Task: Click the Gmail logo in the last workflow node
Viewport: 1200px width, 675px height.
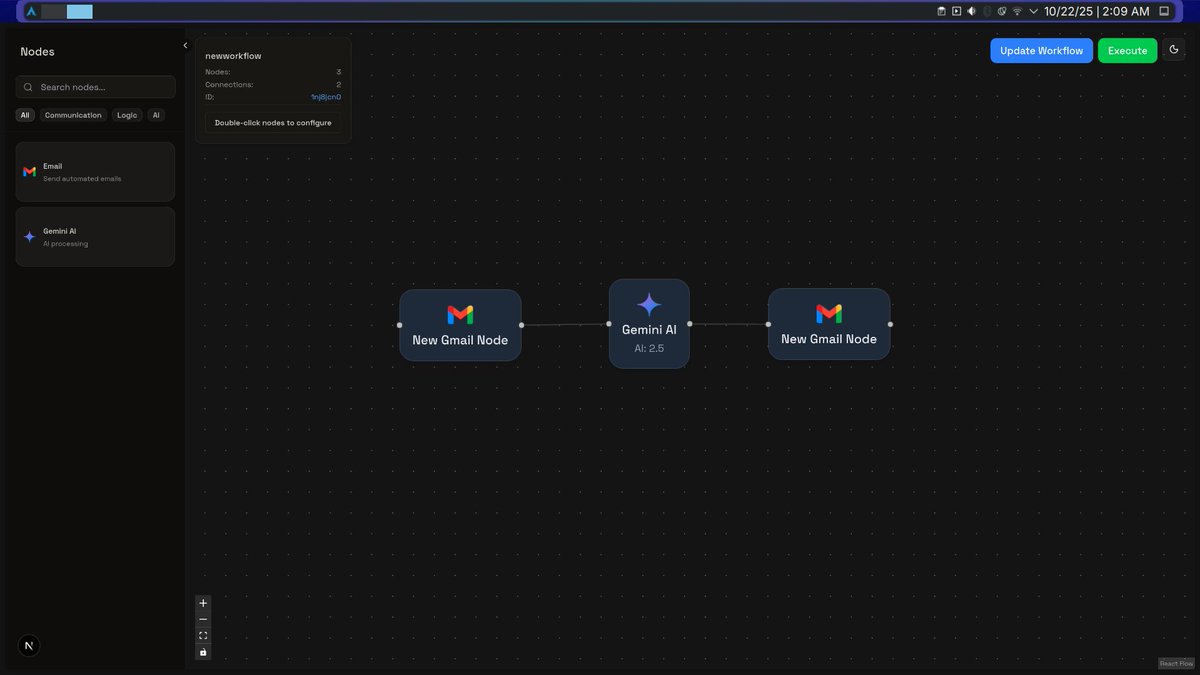Action: click(829, 314)
